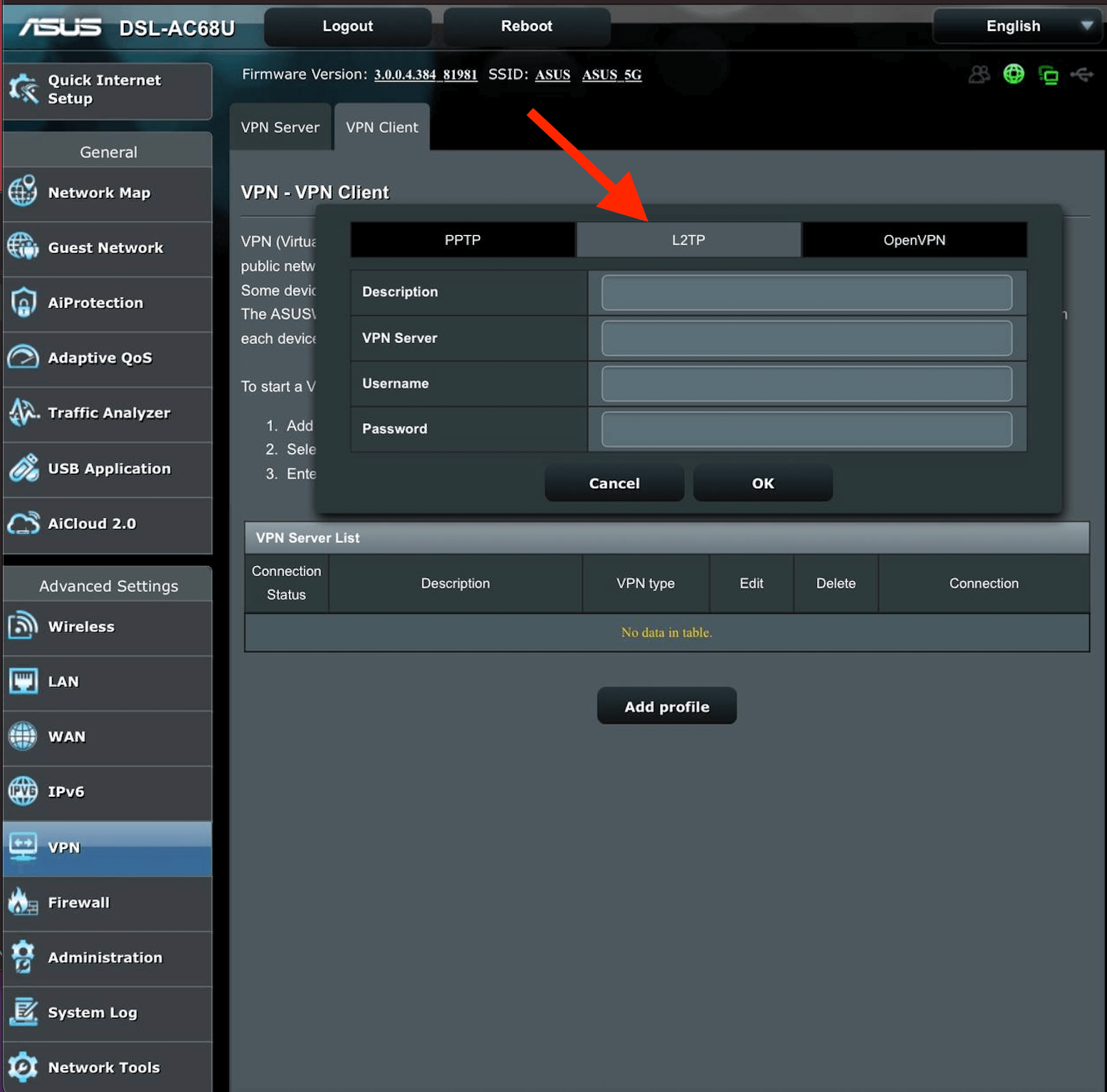Click the Firewall flame icon

point(23,902)
